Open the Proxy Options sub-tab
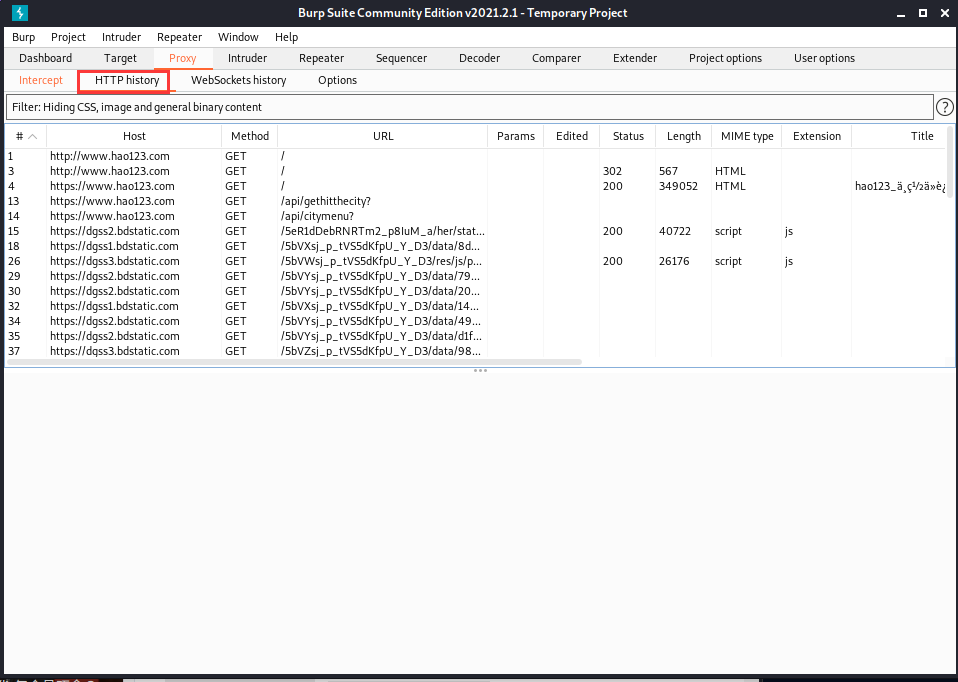The height and width of the screenshot is (682, 958). (337, 80)
